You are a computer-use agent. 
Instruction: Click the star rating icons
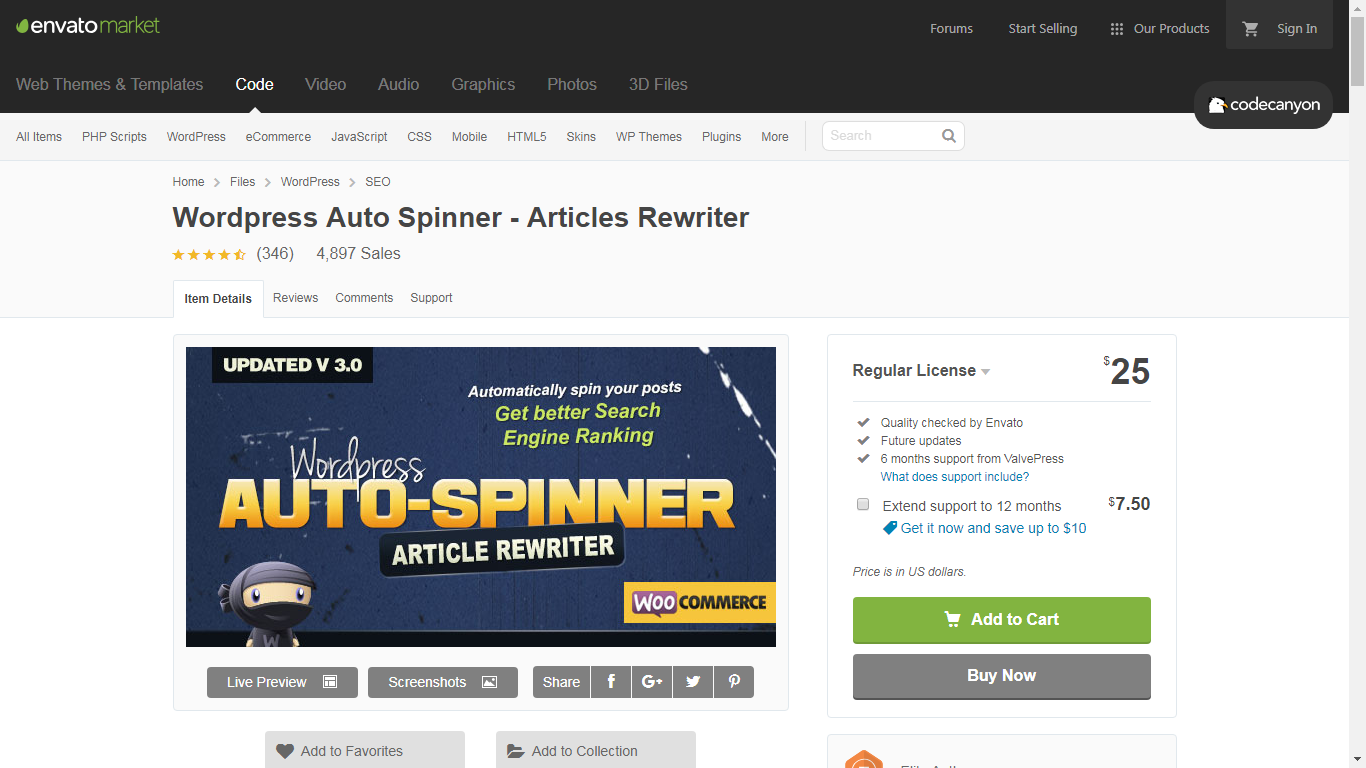pyautogui.click(x=209, y=255)
